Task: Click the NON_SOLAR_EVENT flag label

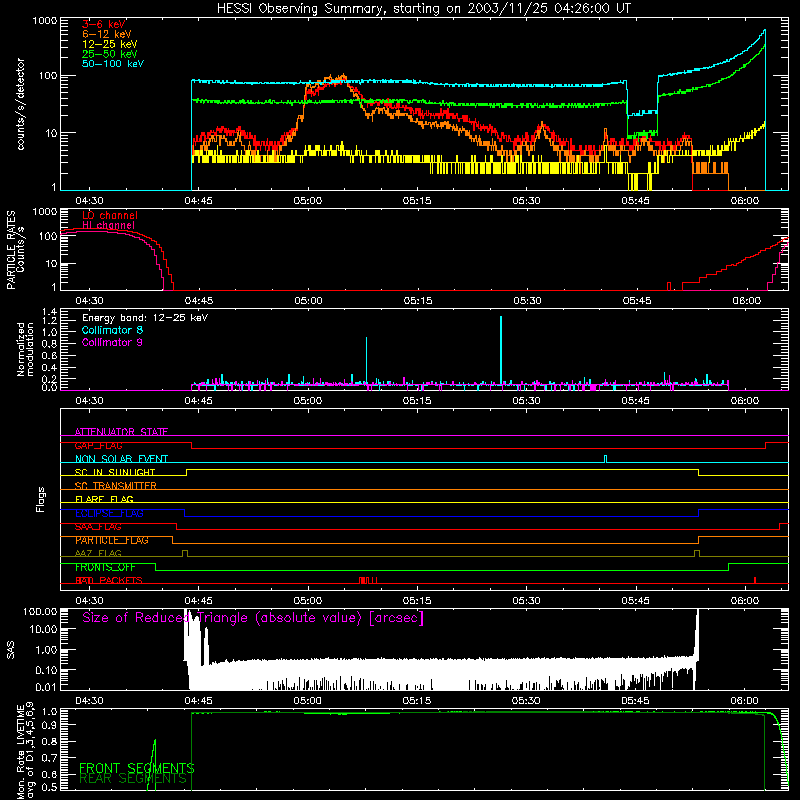Action: coord(121,459)
